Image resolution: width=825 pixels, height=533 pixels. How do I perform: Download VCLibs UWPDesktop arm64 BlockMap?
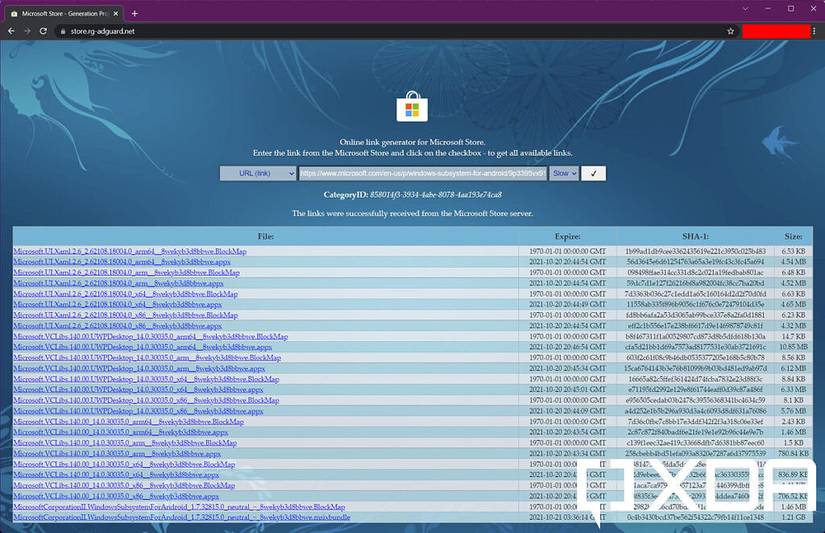tap(150, 337)
